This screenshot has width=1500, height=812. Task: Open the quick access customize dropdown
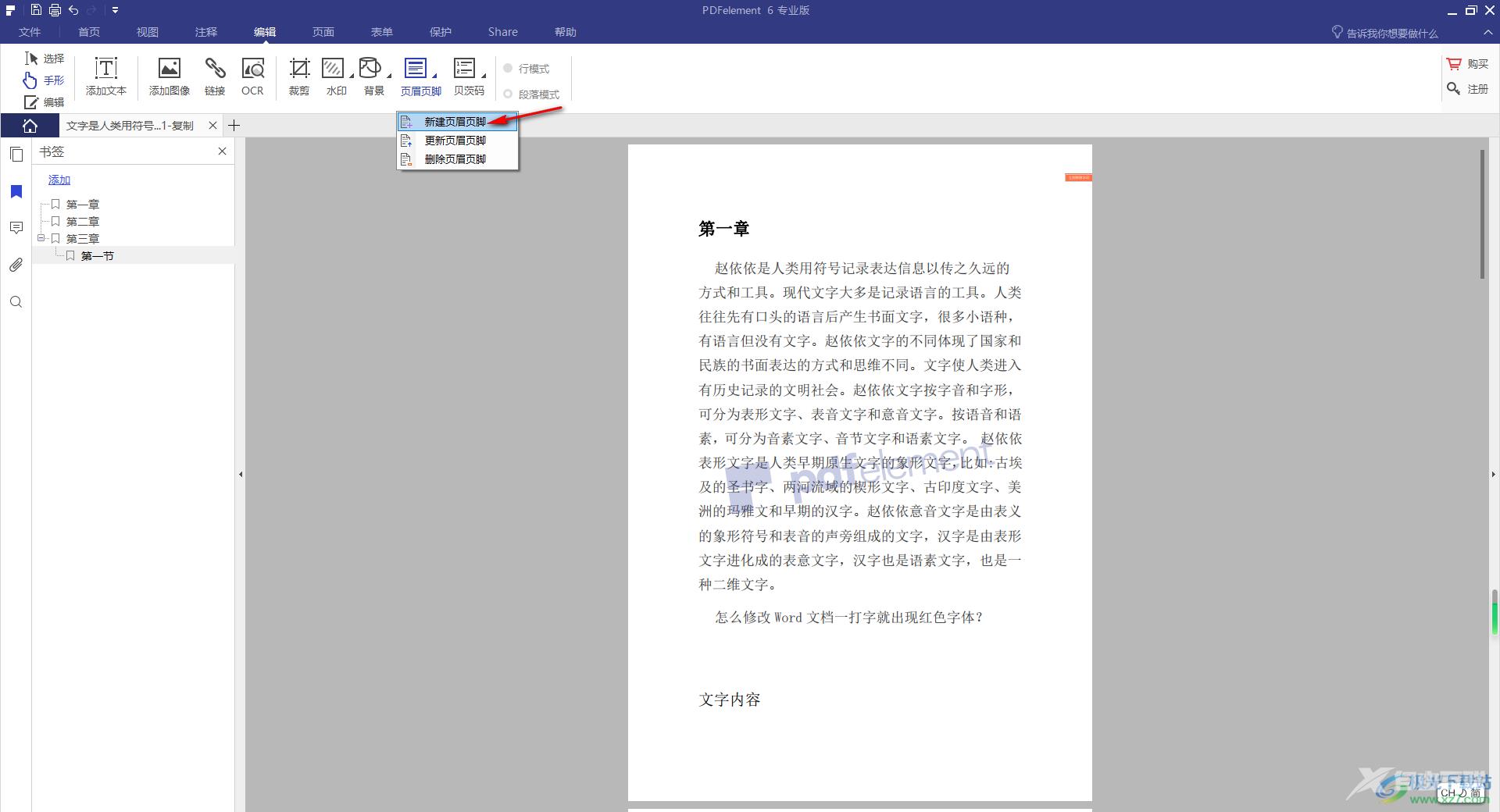pyautogui.click(x=115, y=10)
